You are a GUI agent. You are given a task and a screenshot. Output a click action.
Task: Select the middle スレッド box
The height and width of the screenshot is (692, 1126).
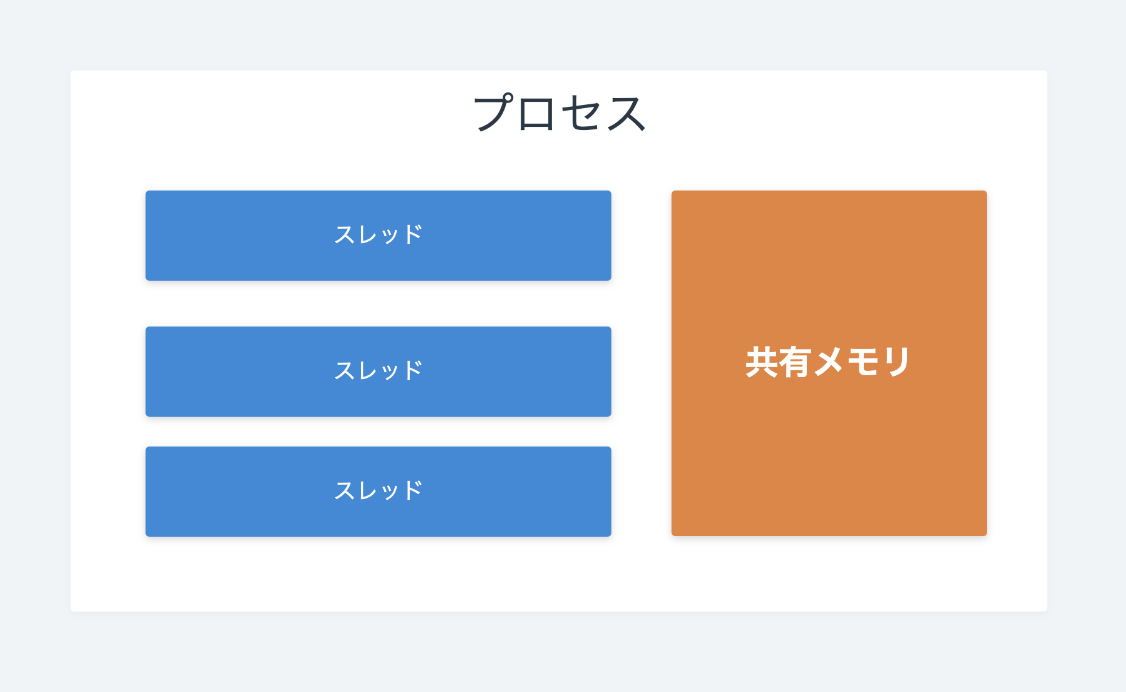coord(378,372)
